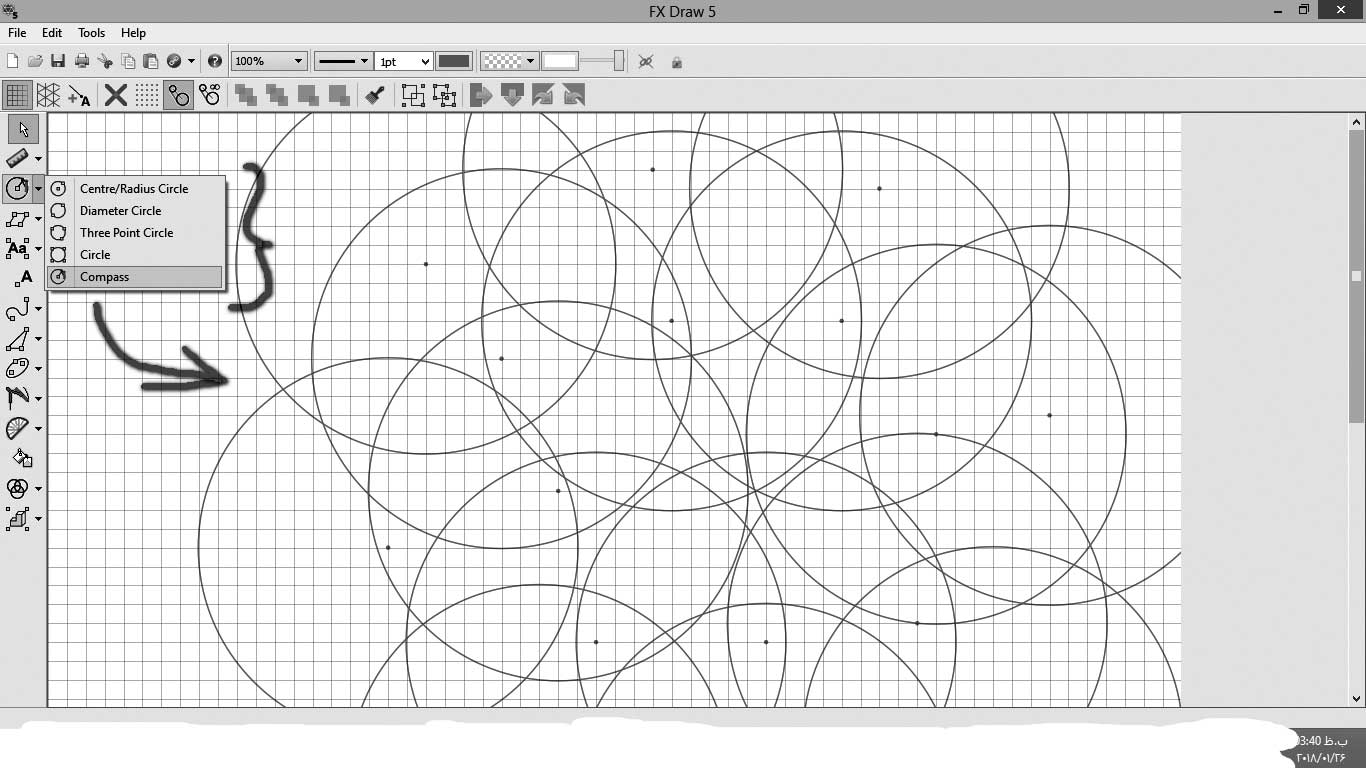
Task: Click the Print icon in the toolbar
Action: [x=82, y=61]
